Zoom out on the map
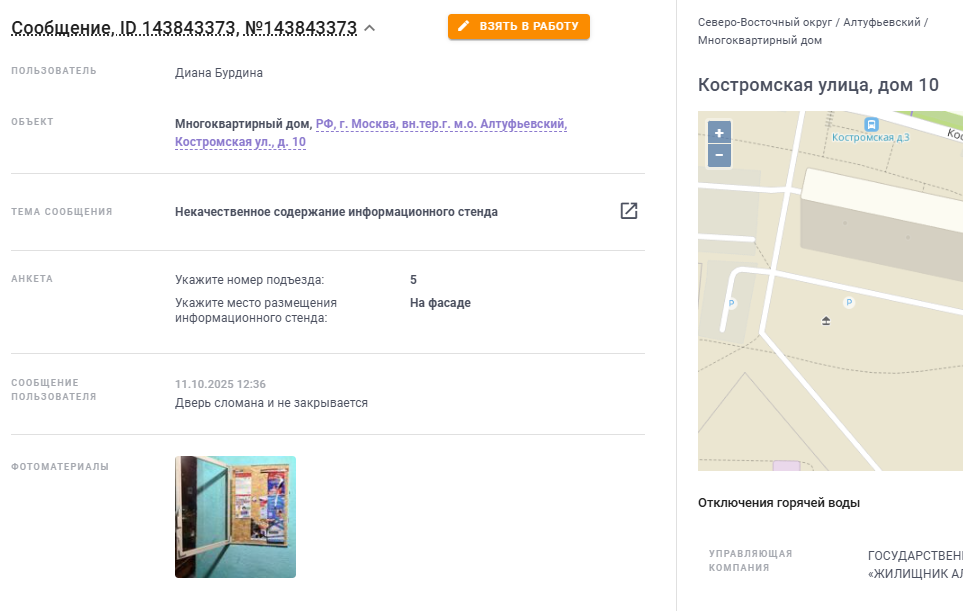The width and height of the screenshot is (963, 611). point(719,155)
